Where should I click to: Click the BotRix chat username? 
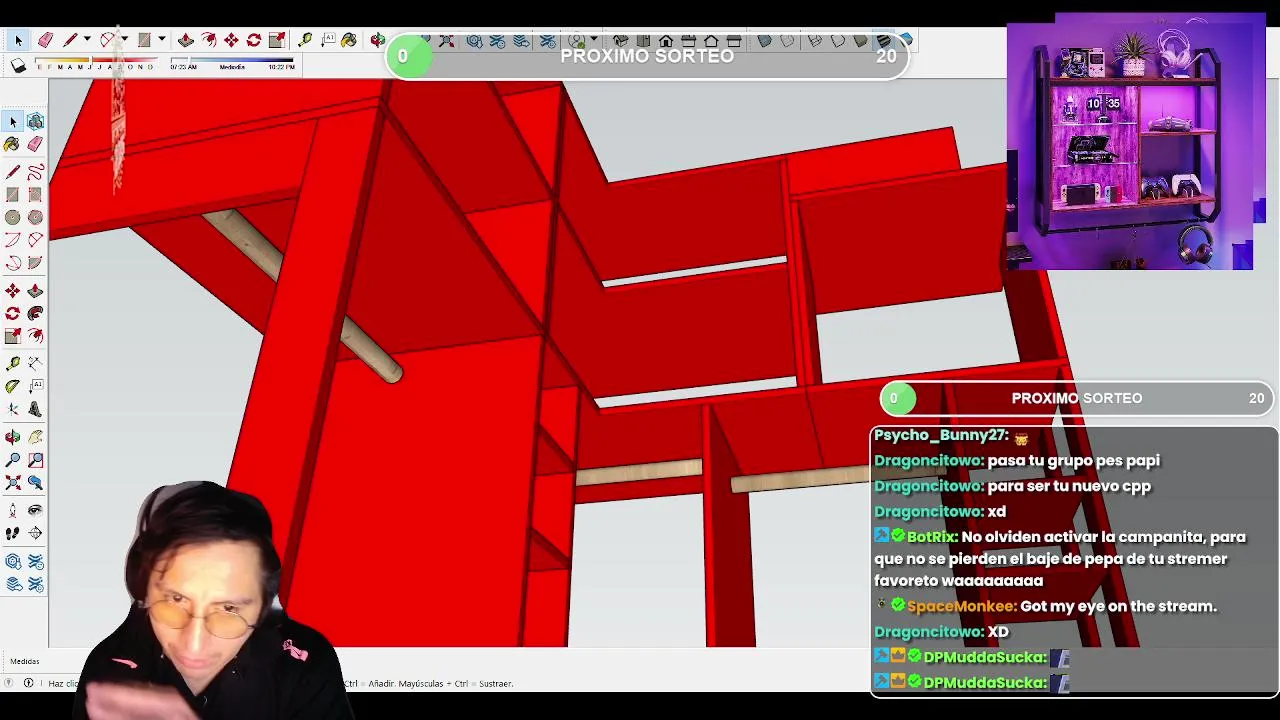(x=932, y=537)
